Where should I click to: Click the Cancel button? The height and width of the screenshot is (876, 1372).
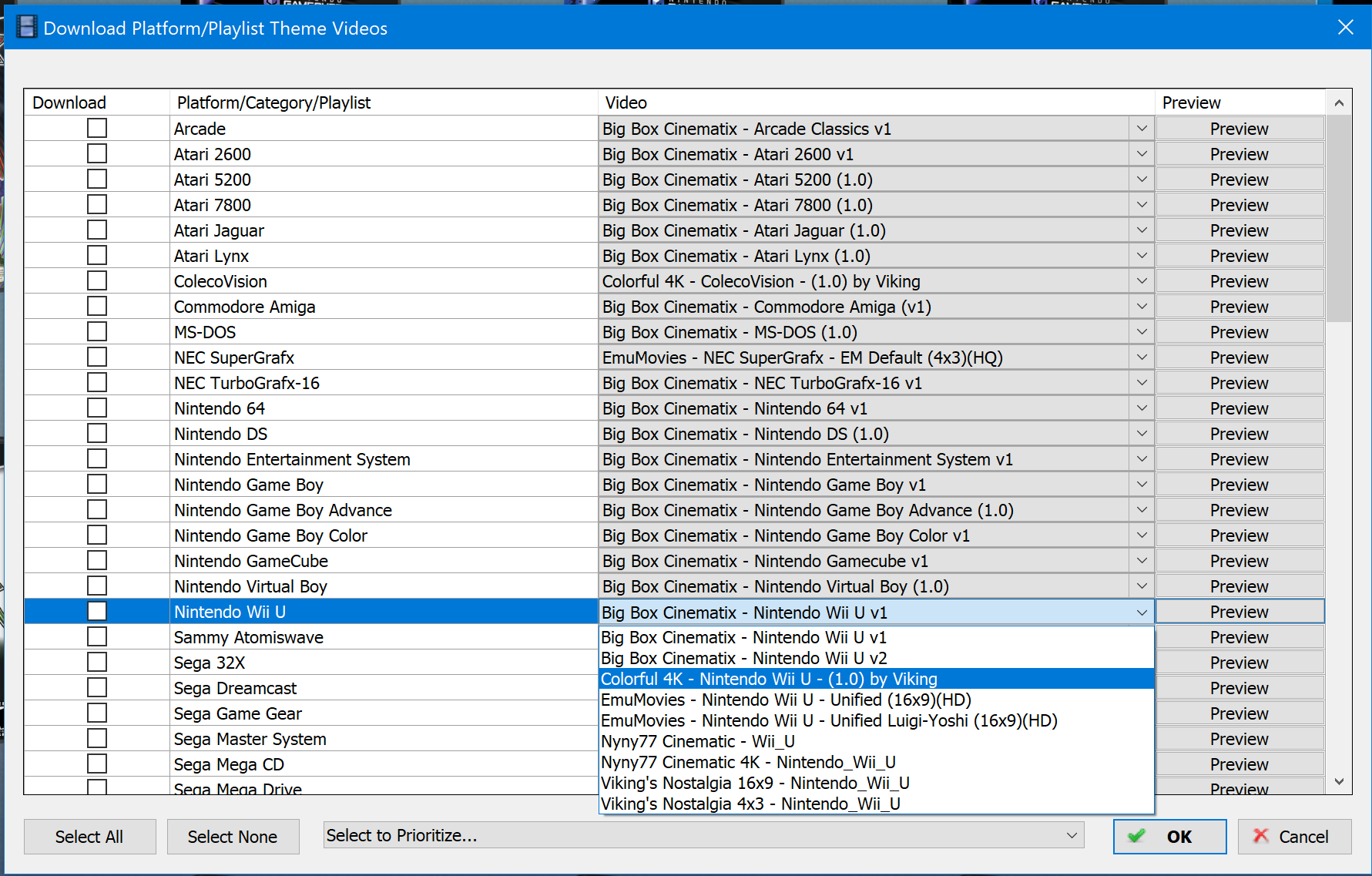[1294, 837]
